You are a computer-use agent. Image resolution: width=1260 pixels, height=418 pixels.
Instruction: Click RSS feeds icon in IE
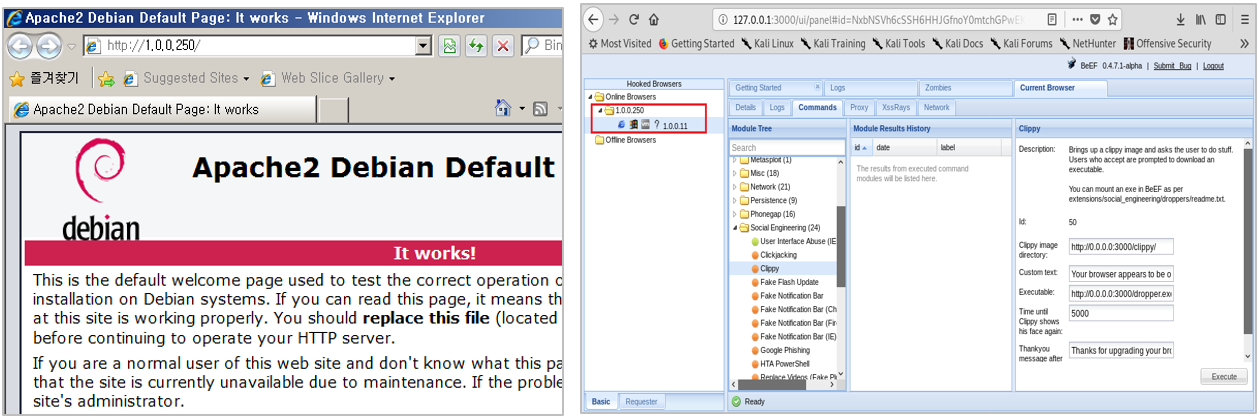pyautogui.click(x=540, y=108)
